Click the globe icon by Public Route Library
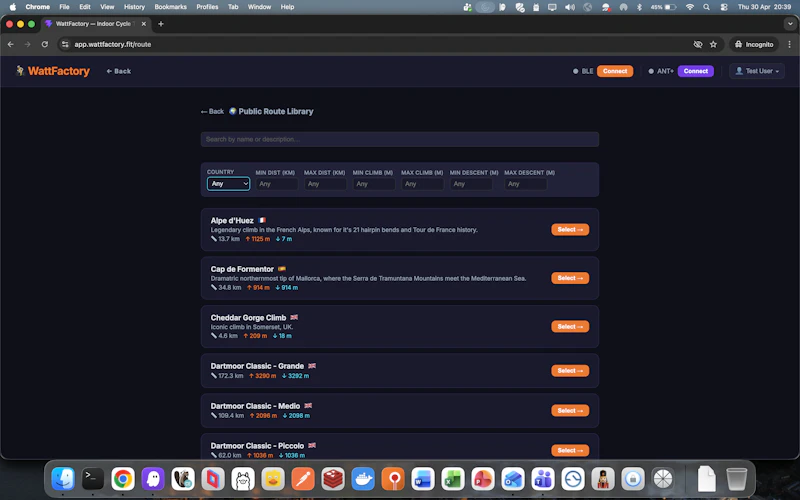Image resolution: width=800 pixels, height=500 pixels. tap(233, 111)
